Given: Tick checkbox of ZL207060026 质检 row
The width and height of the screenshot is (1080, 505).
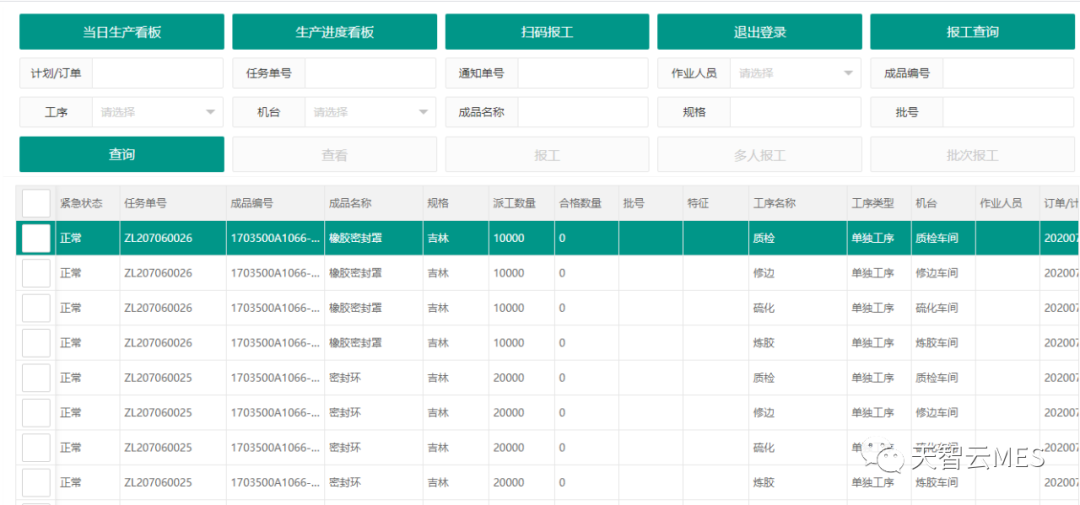Looking at the screenshot, I should tap(36, 238).
